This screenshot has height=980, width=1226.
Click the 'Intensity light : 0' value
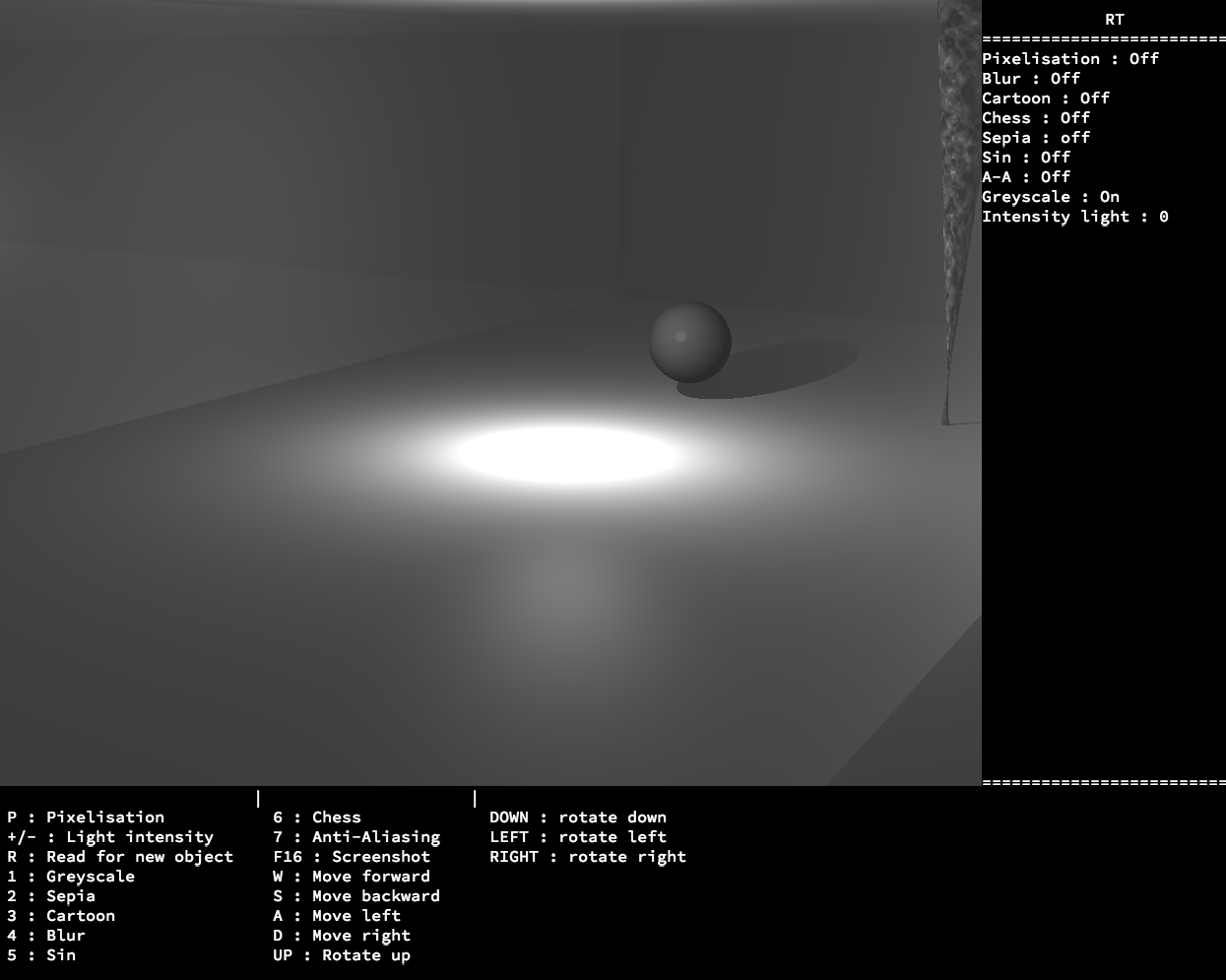pyautogui.click(x=1075, y=217)
